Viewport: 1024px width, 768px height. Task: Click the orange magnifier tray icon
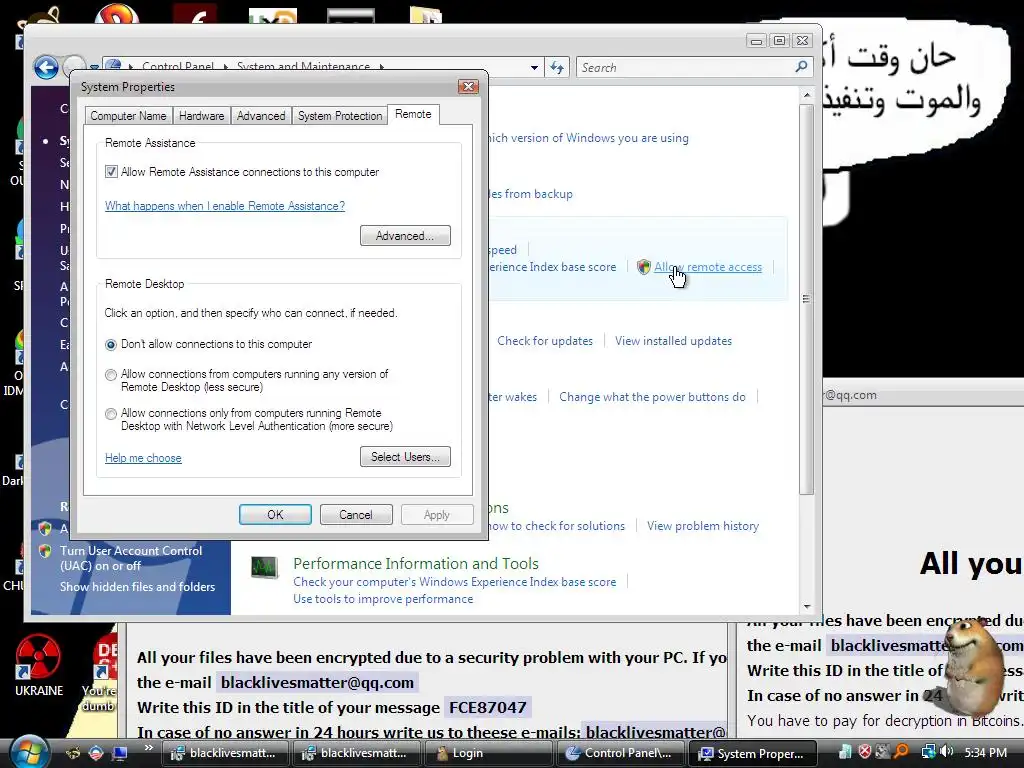click(x=901, y=752)
